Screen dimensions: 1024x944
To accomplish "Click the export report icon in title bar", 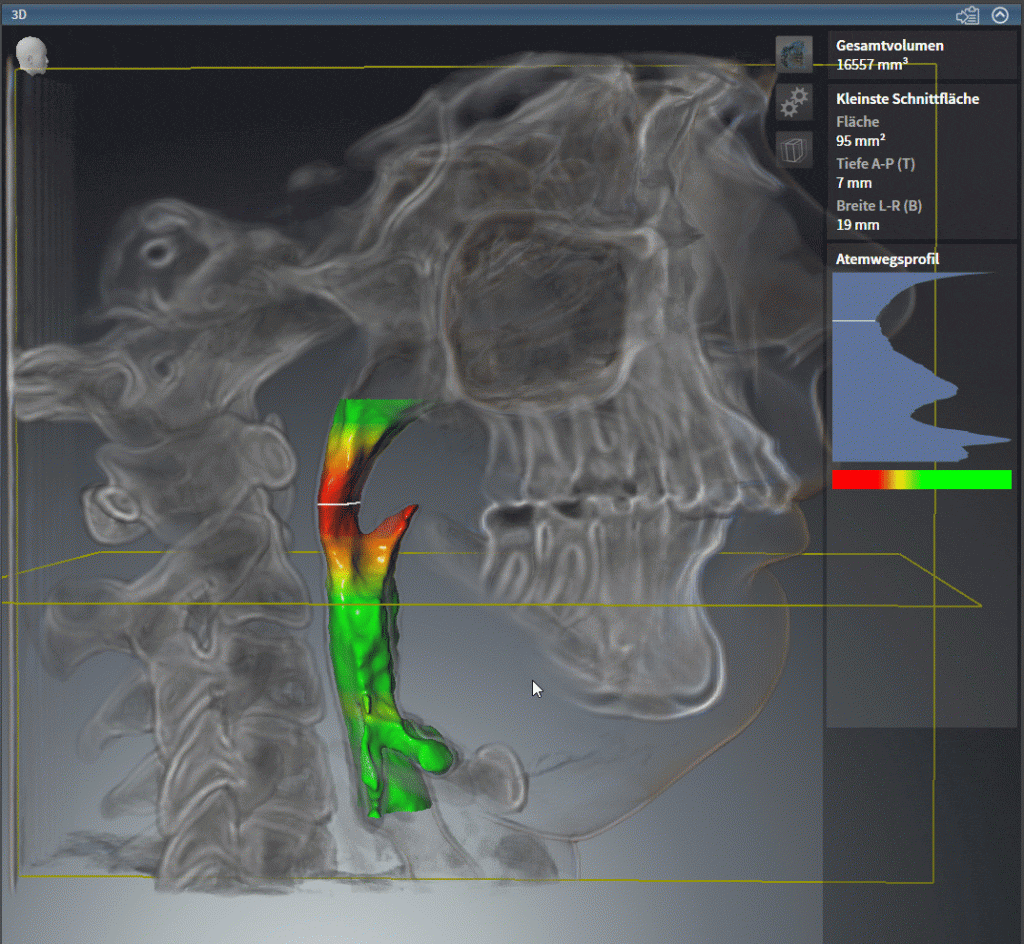I will click(968, 15).
